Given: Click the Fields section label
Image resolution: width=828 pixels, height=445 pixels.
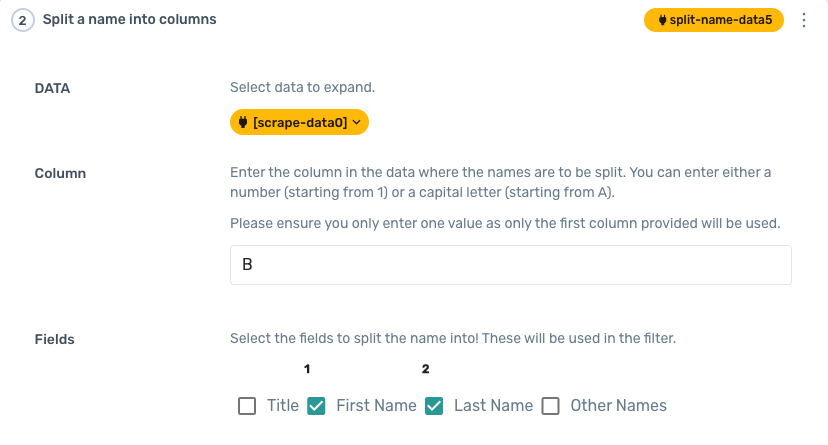Looking at the screenshot, I should [x=55, y=339].
